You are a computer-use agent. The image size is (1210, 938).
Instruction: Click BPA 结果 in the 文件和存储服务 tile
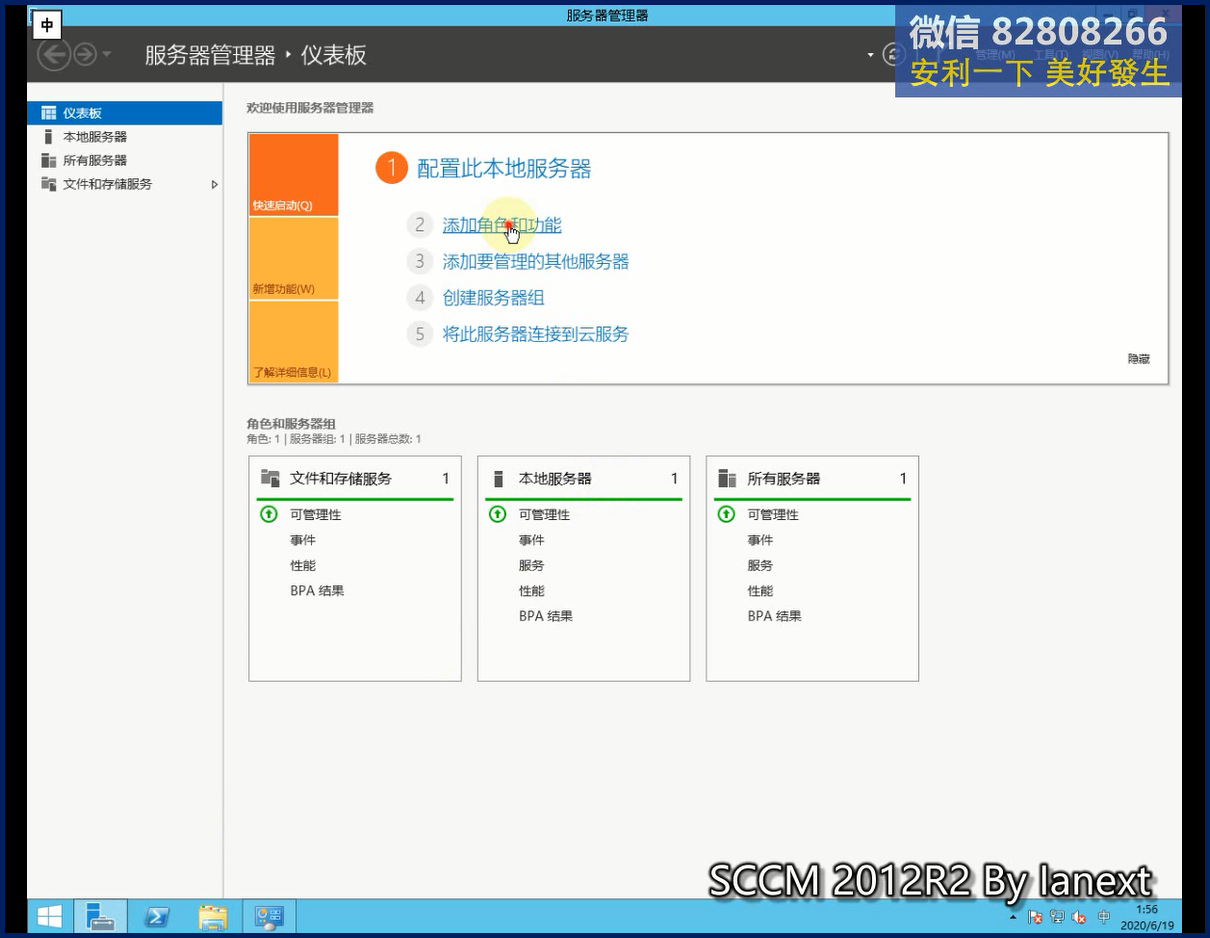pos(317,591)
